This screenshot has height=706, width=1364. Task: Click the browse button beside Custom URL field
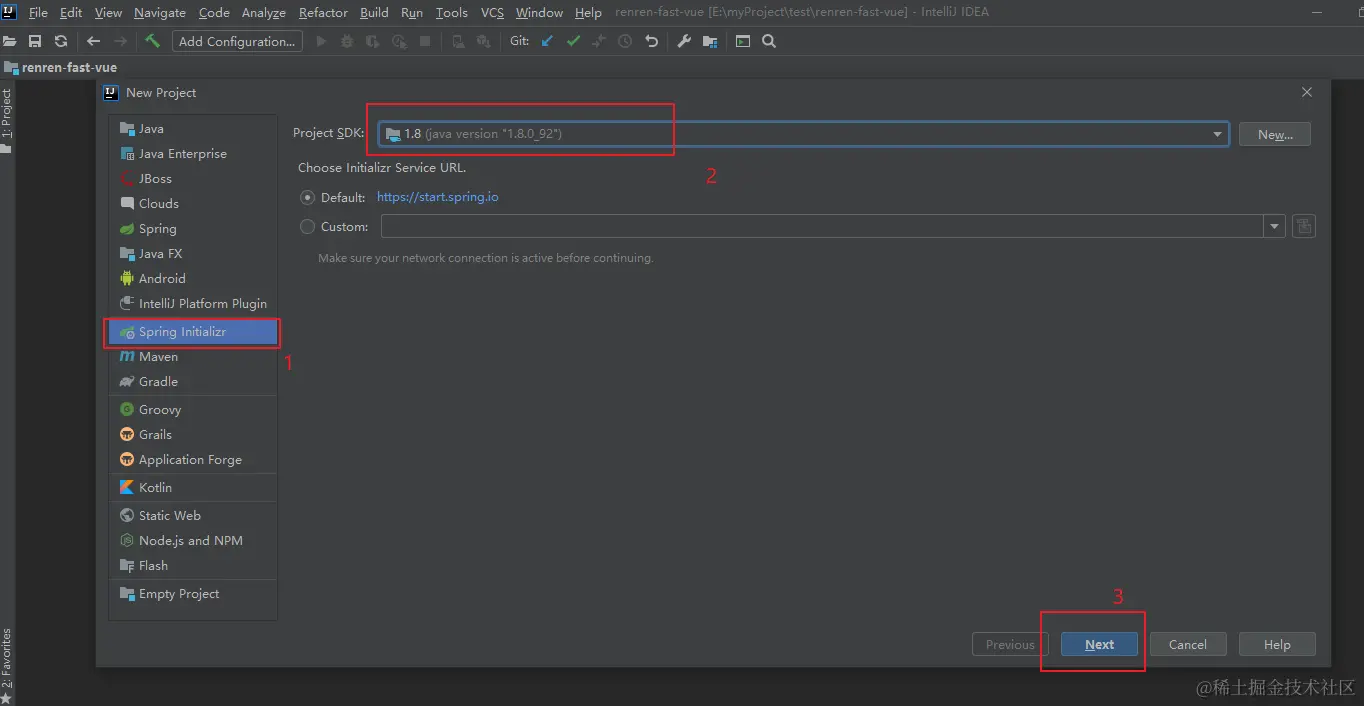(x=1303, y=226)
